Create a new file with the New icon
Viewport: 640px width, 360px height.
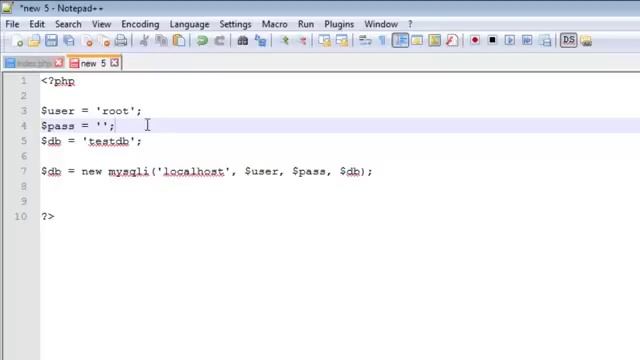(17, 40)
